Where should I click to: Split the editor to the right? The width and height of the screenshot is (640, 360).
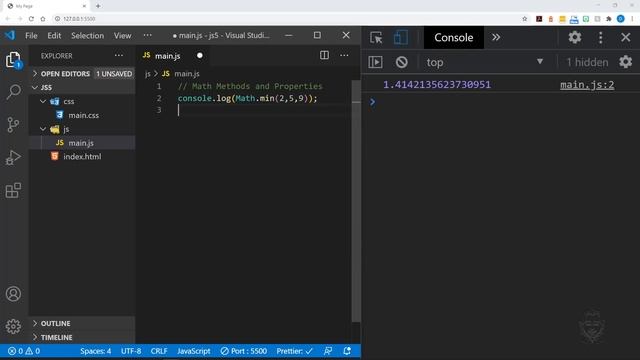pos(324,55)
